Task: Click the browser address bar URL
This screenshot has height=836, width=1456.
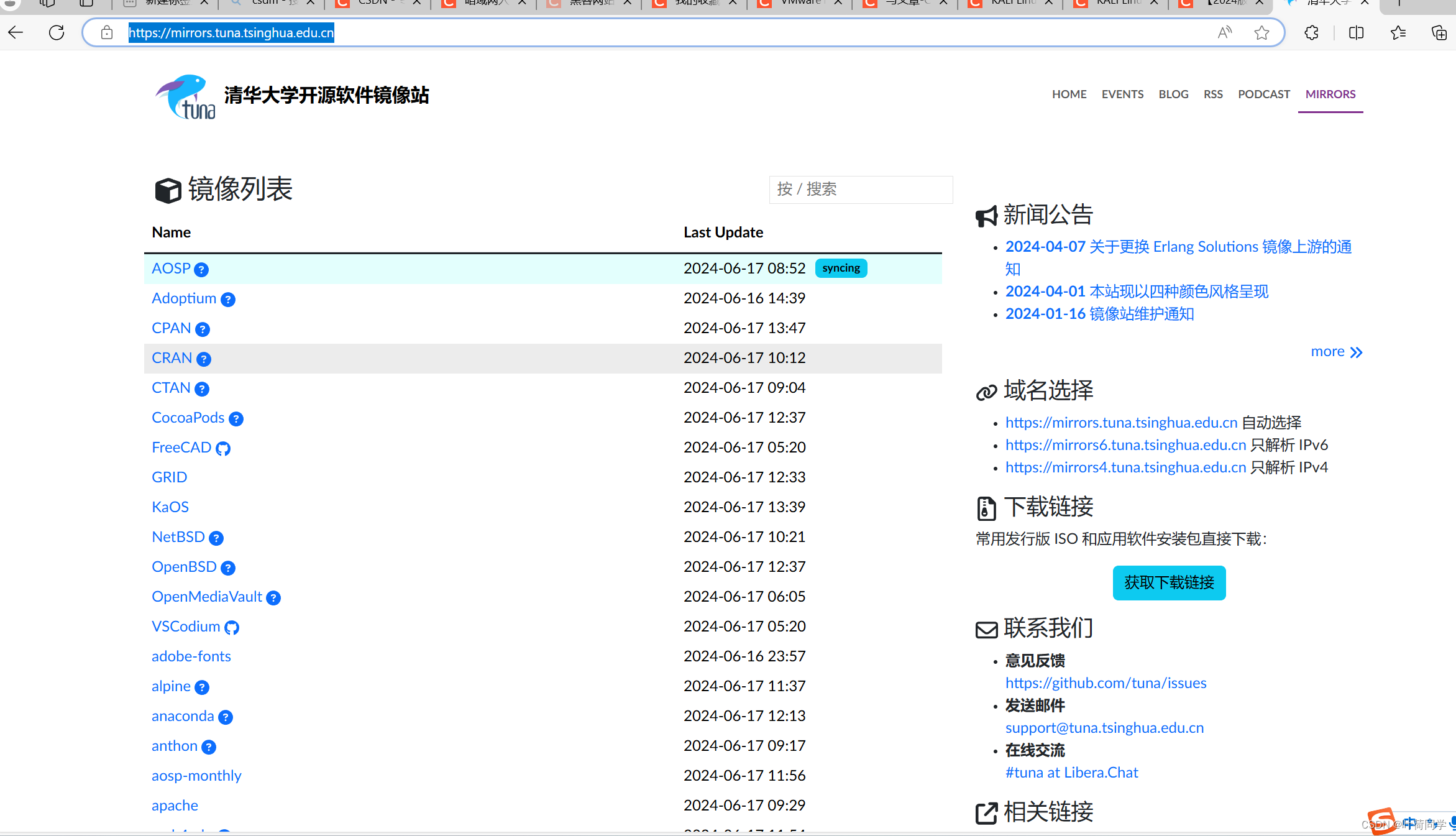Action: tap(231, 32)
